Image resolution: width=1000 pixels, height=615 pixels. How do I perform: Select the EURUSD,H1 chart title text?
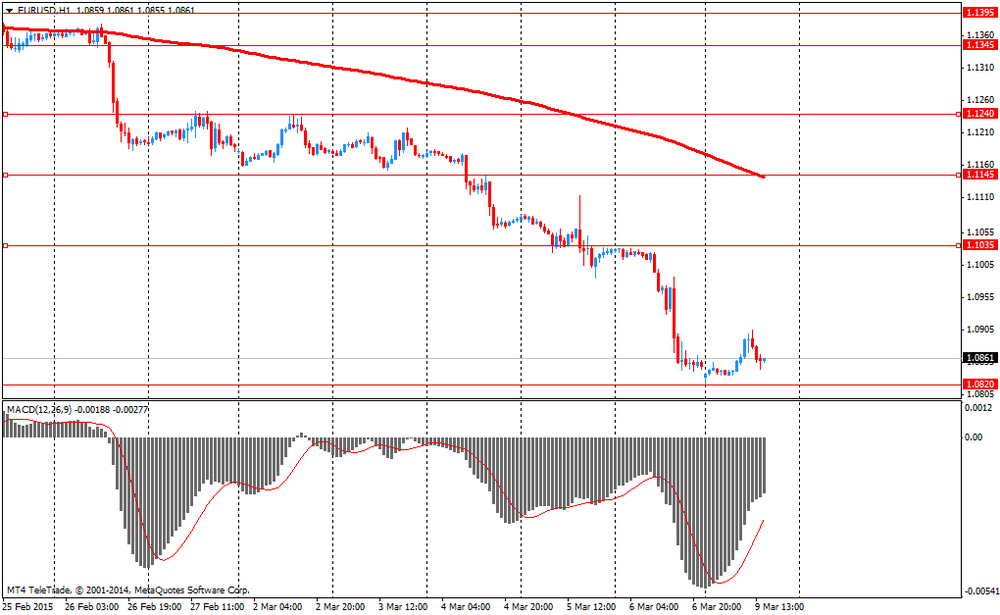[43, 10]
